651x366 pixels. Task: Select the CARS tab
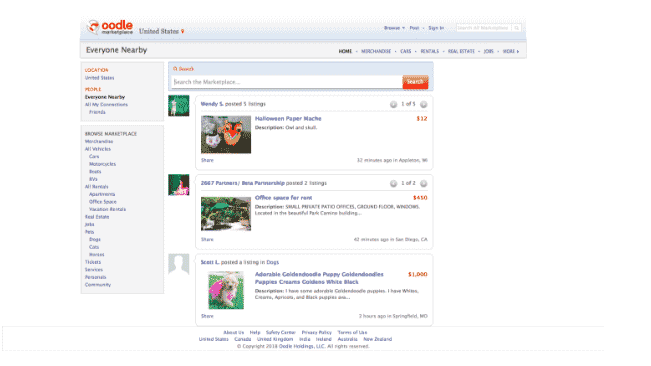pos(406,51)
